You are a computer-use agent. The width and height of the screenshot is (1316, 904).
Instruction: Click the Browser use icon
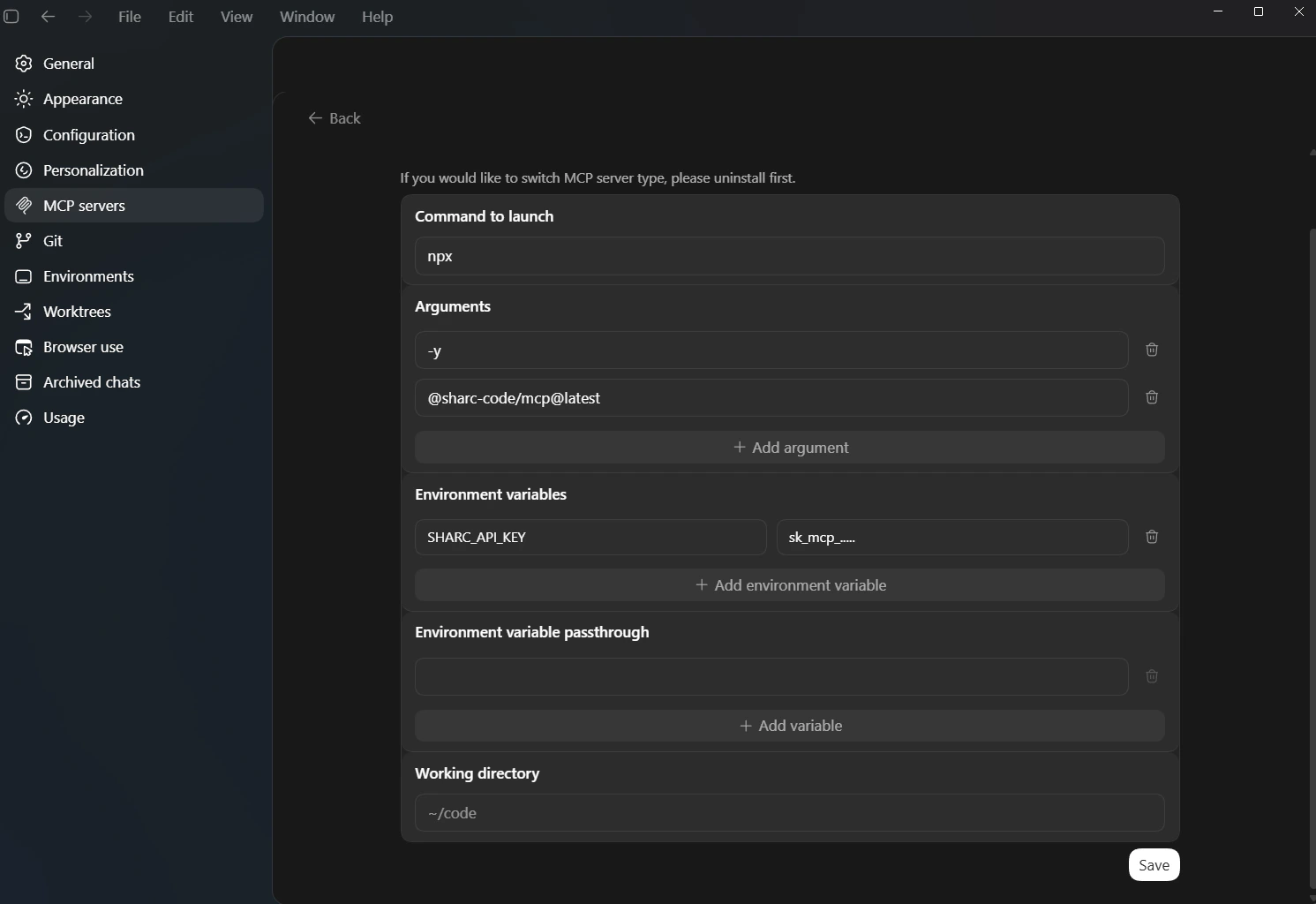click(24, 347)
